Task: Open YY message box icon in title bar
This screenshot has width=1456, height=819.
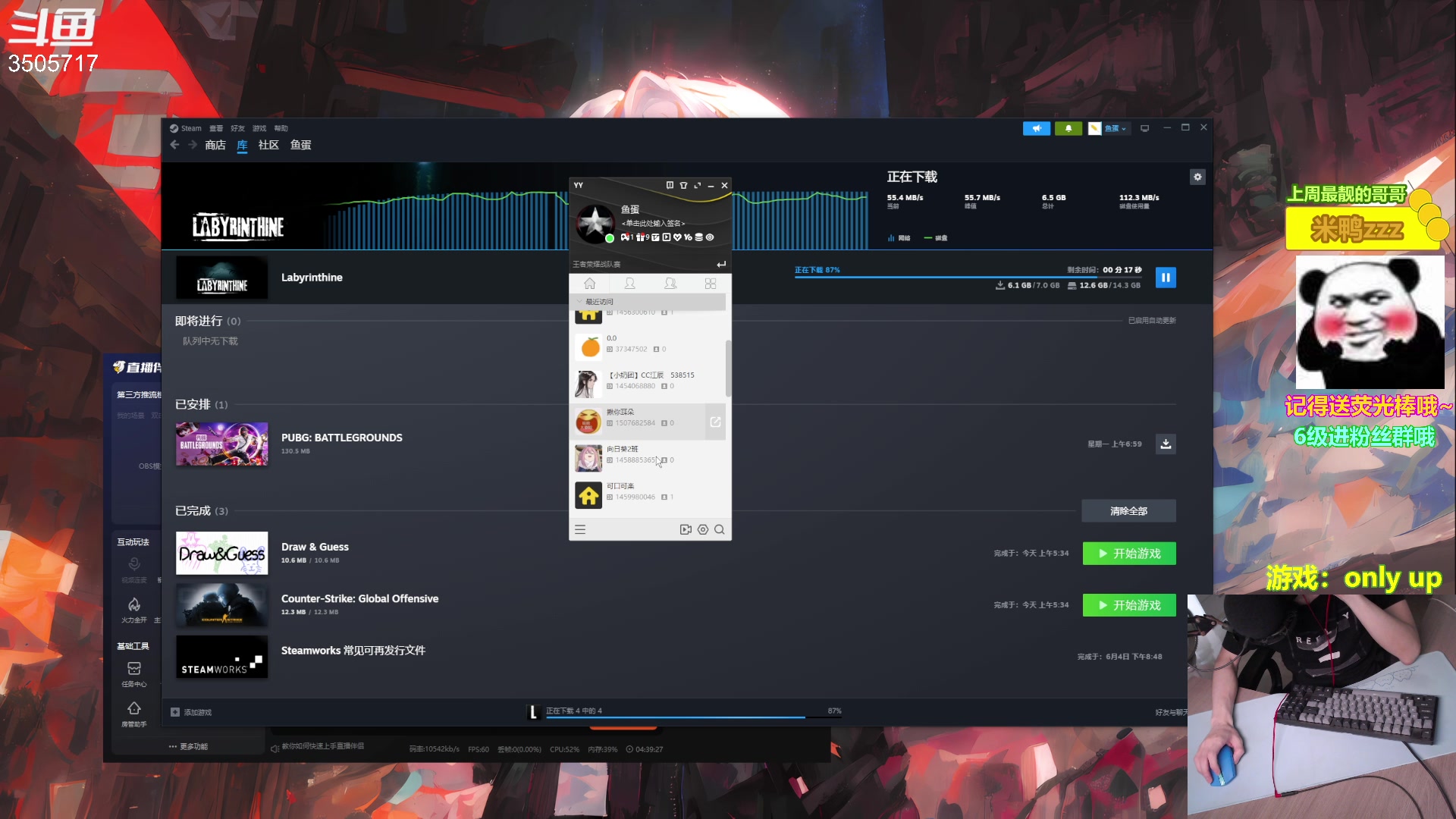Action: coord(670,185)
